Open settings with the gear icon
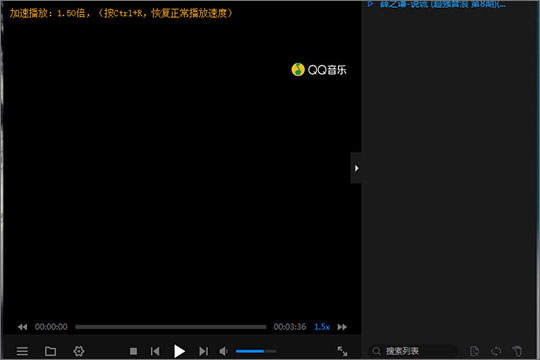540x360 pixels. click(79, 351)
